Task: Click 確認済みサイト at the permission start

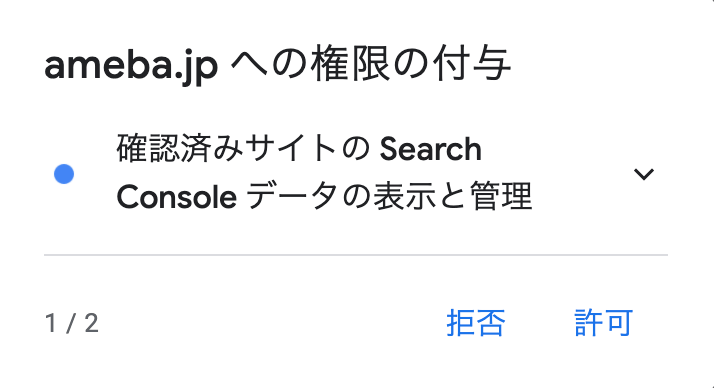Action: coord(227,149)
